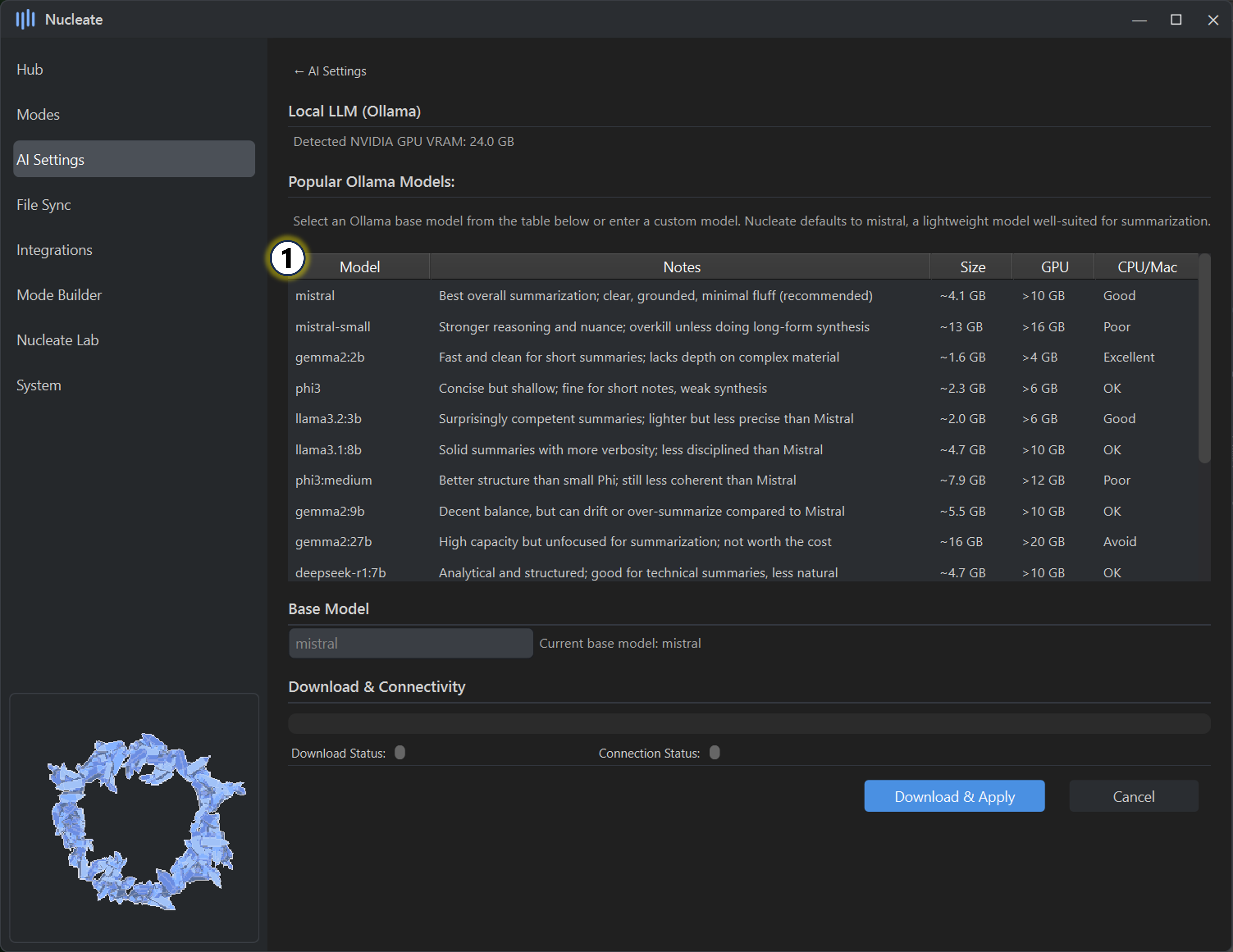Click the Connection Status indicator
This screenshot has height=952, width=1233.
[x=714, y=753]
